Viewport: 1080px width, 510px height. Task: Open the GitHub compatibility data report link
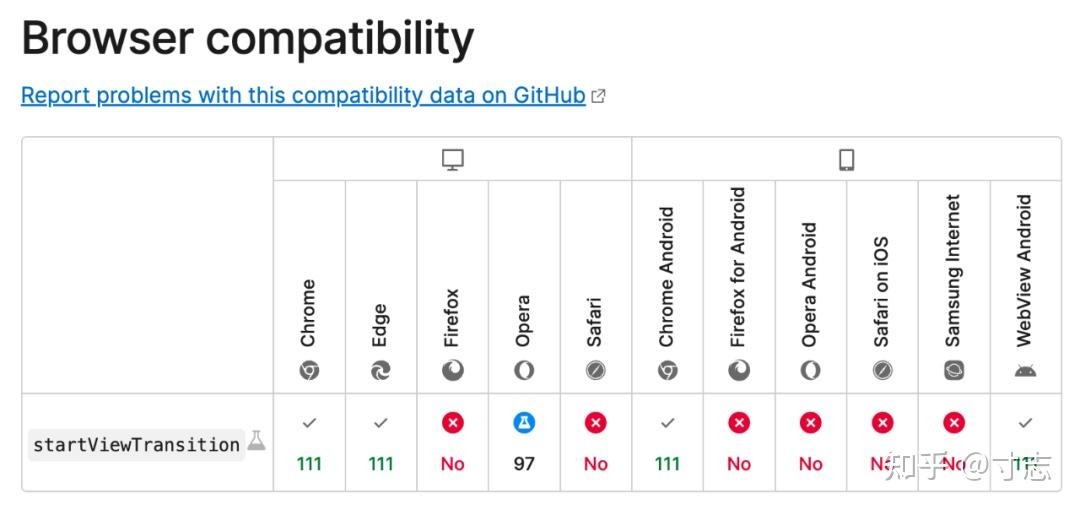coord(303,96)
